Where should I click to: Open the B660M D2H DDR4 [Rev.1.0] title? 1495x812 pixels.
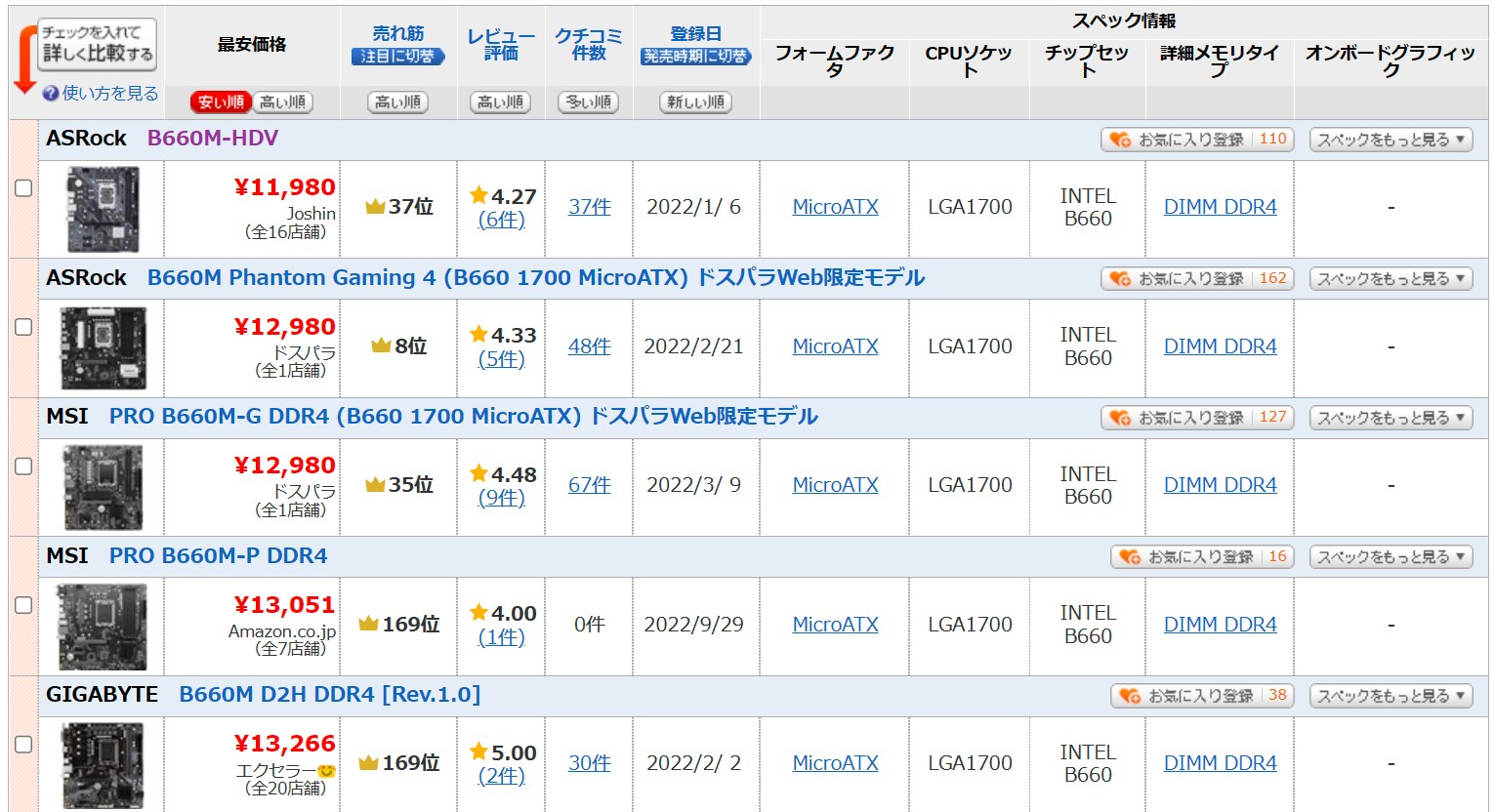click(x=330, y=695)
